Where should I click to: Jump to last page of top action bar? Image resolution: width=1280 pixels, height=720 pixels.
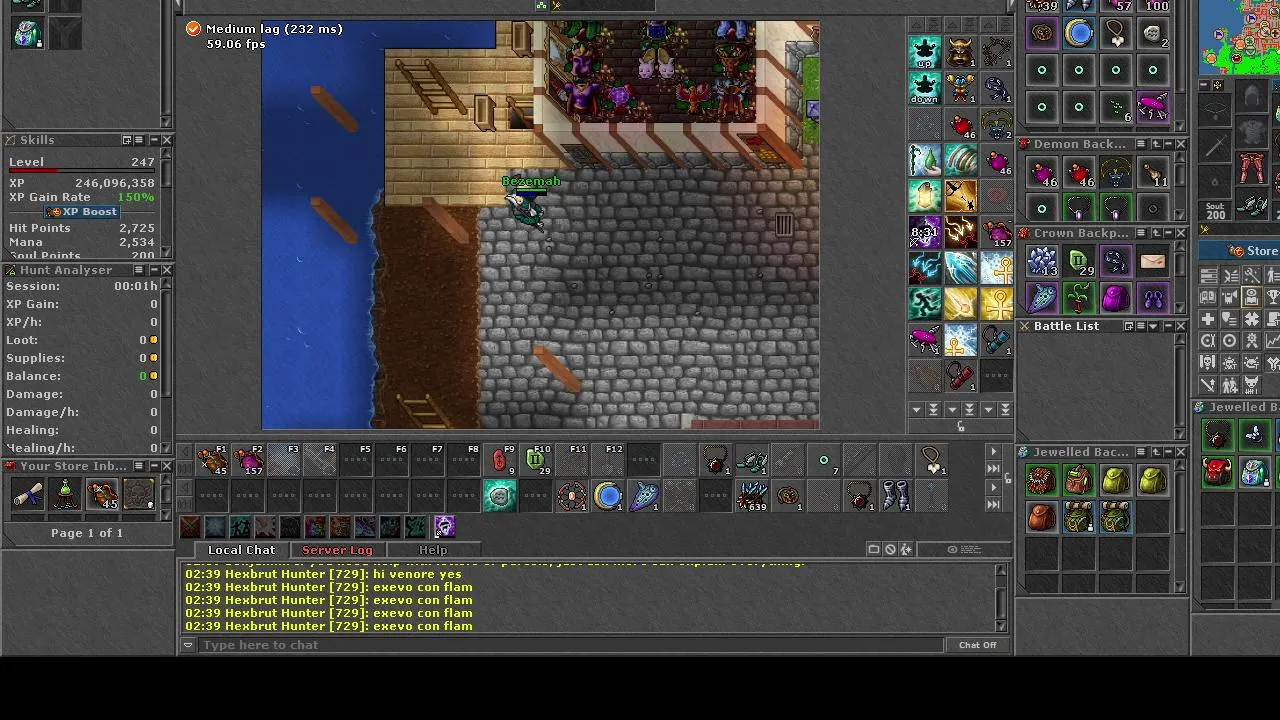pyautogui.click(x=993, y=468)
